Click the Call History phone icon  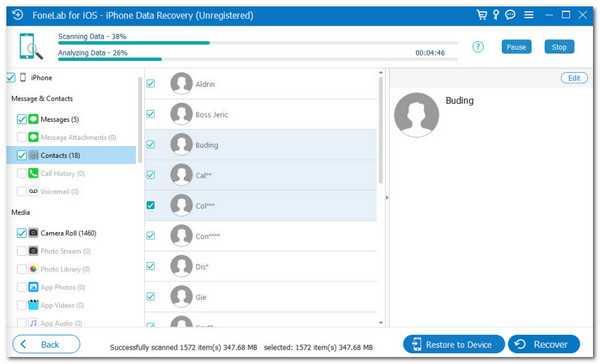point(33,173)
